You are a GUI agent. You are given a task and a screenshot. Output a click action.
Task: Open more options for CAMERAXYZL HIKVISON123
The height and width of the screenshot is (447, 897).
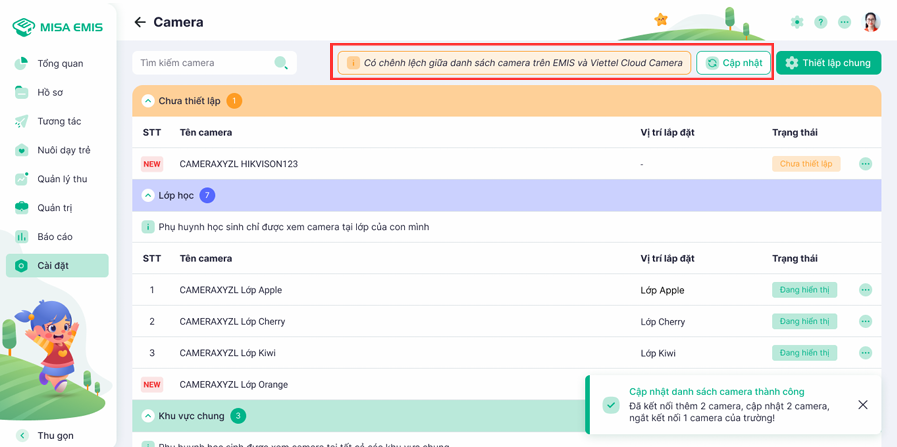click(865, 164)
